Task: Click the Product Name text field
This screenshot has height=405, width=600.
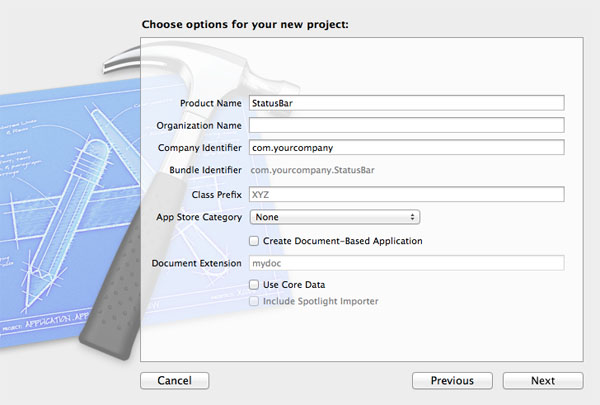Action: tap(406, 102)
